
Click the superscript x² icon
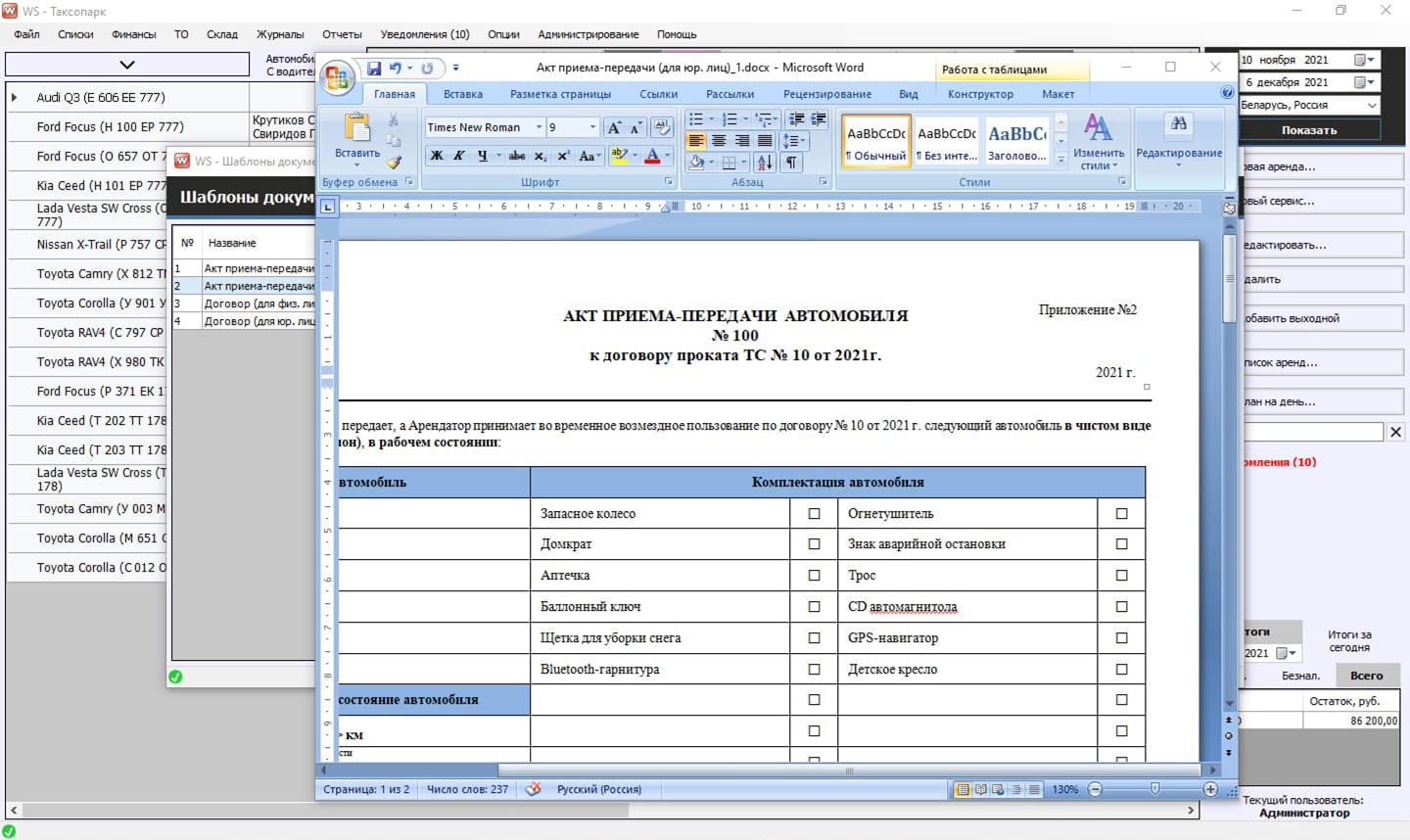click(564, 156)
